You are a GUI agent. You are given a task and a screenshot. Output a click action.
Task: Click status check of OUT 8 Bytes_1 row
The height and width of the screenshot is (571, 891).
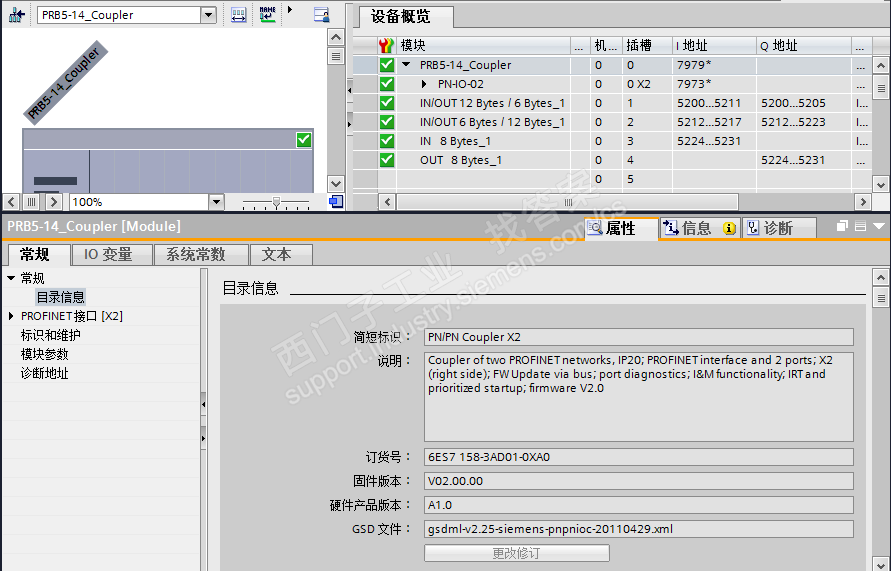[x=387, y=160]
